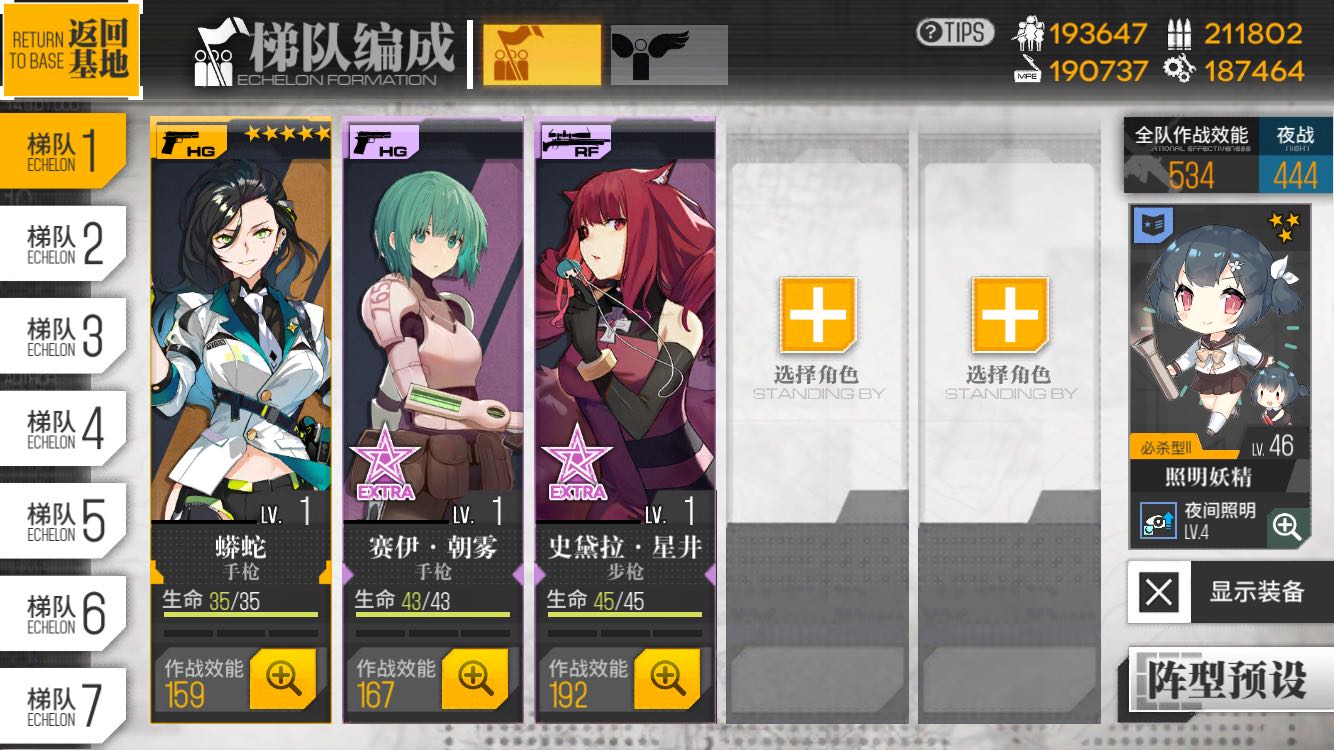Viewport: 1334px width, 750px height.
Task: Open details magnifier beside 作战效能 167
Action: pos(475,678)
